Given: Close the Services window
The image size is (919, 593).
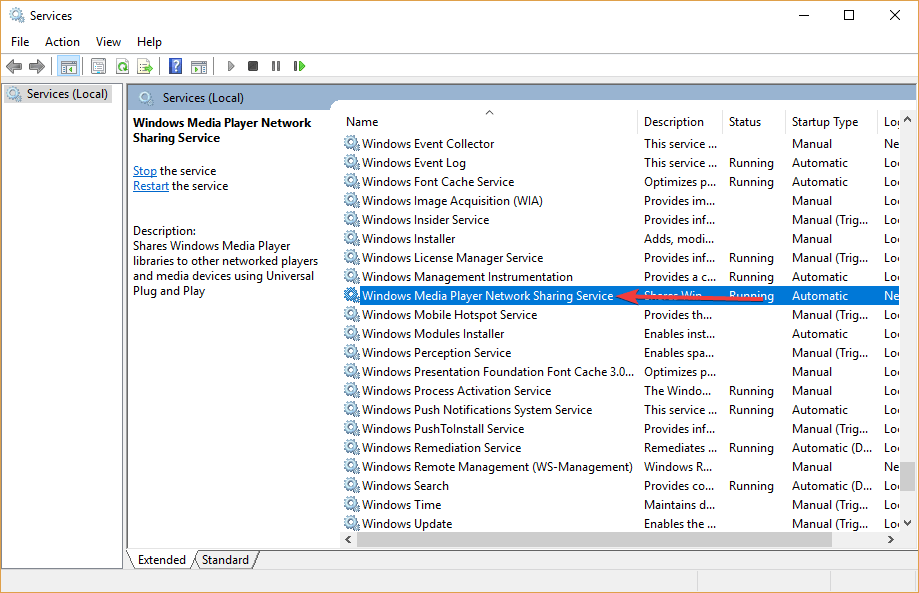Looking at the screenshot, I should pos(894,15).
